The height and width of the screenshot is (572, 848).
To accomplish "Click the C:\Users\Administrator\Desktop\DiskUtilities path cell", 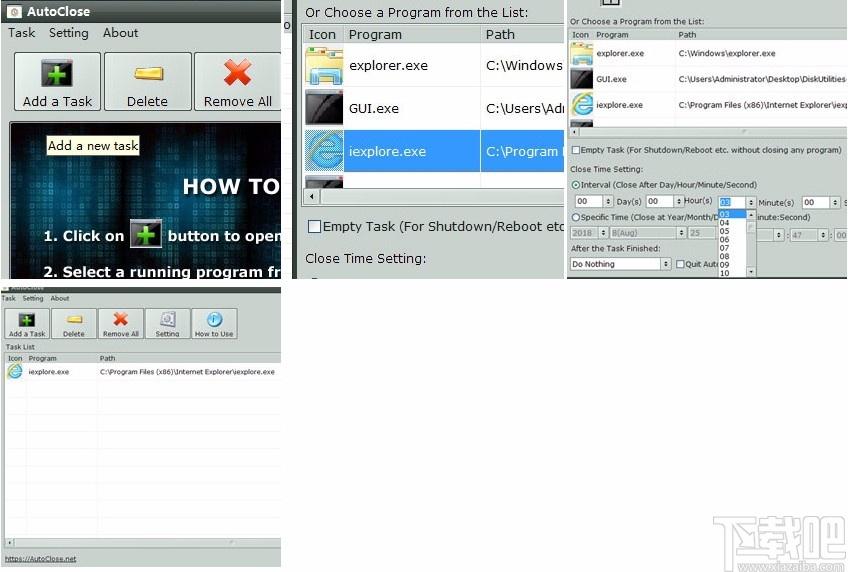I will (x=762, y=79).
